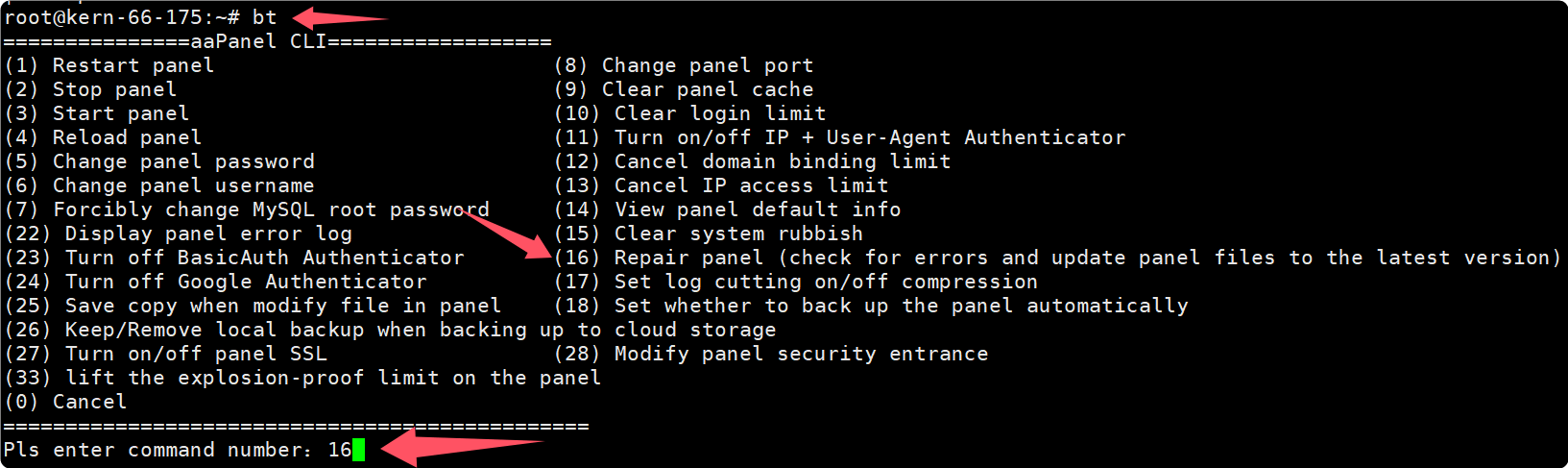This screenshot has width=1568, height=468.
Task: Click option (7) Forcibly change MySQL root password
Action: pyautogui.click(x=247, y=209)
